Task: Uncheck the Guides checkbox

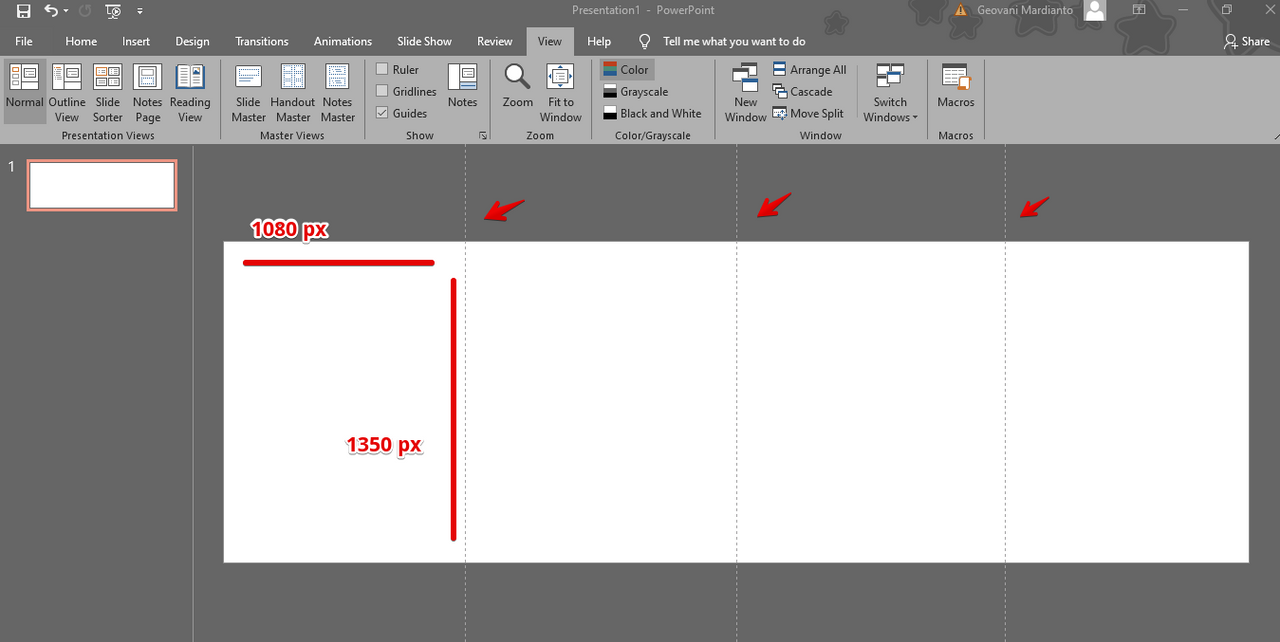Action: (382, 113)
